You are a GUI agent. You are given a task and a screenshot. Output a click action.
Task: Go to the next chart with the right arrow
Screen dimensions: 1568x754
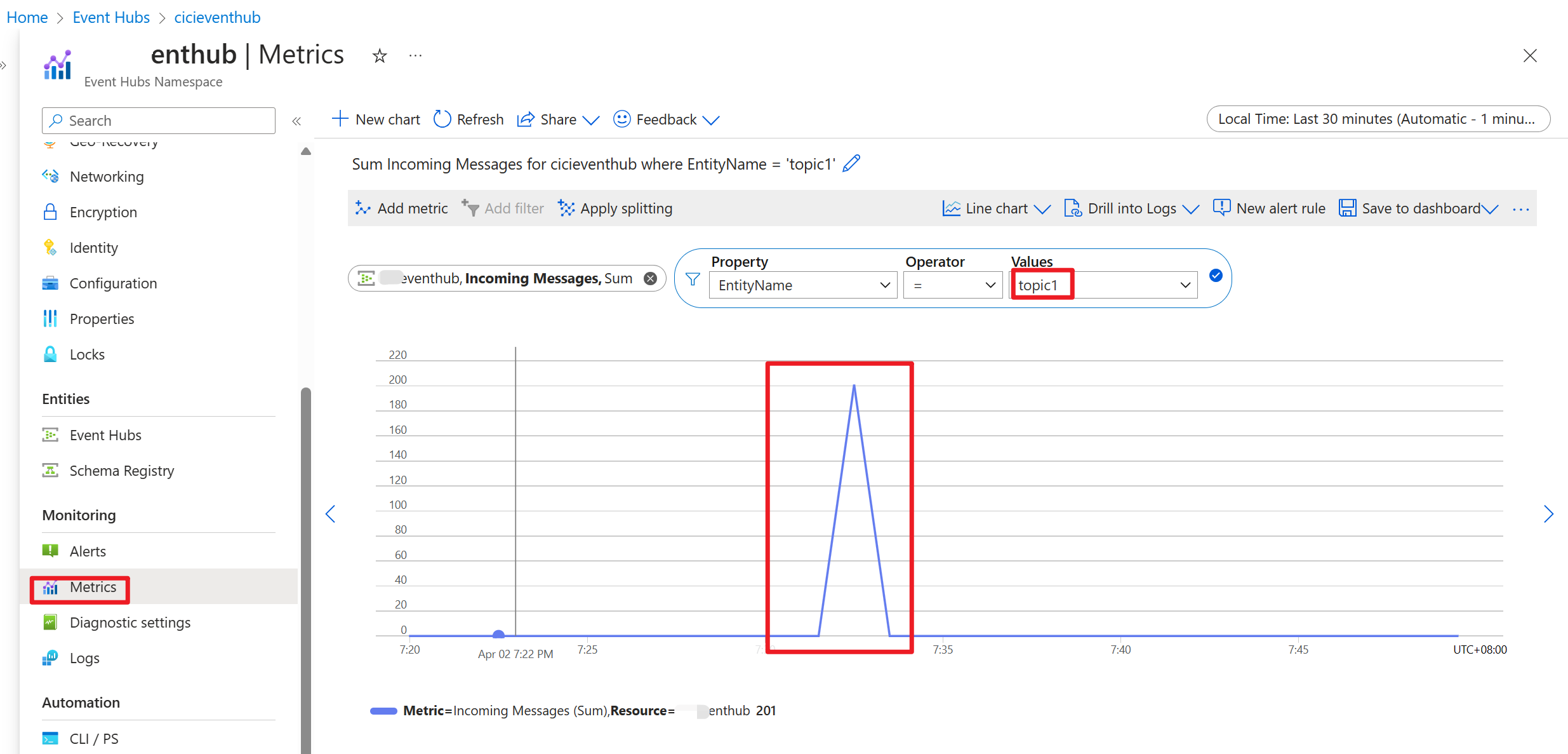pos(1548,514)
